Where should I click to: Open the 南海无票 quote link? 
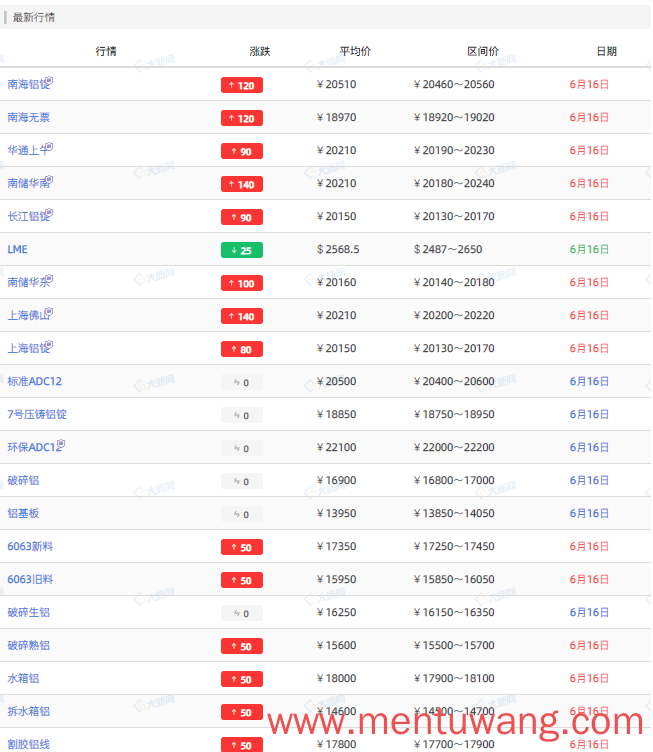[28, 118]
